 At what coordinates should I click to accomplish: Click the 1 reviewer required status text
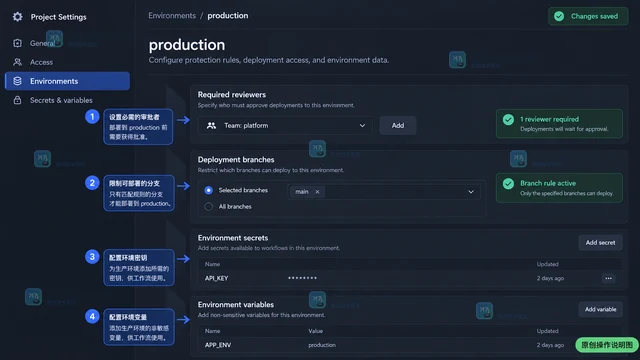[549, 119]
